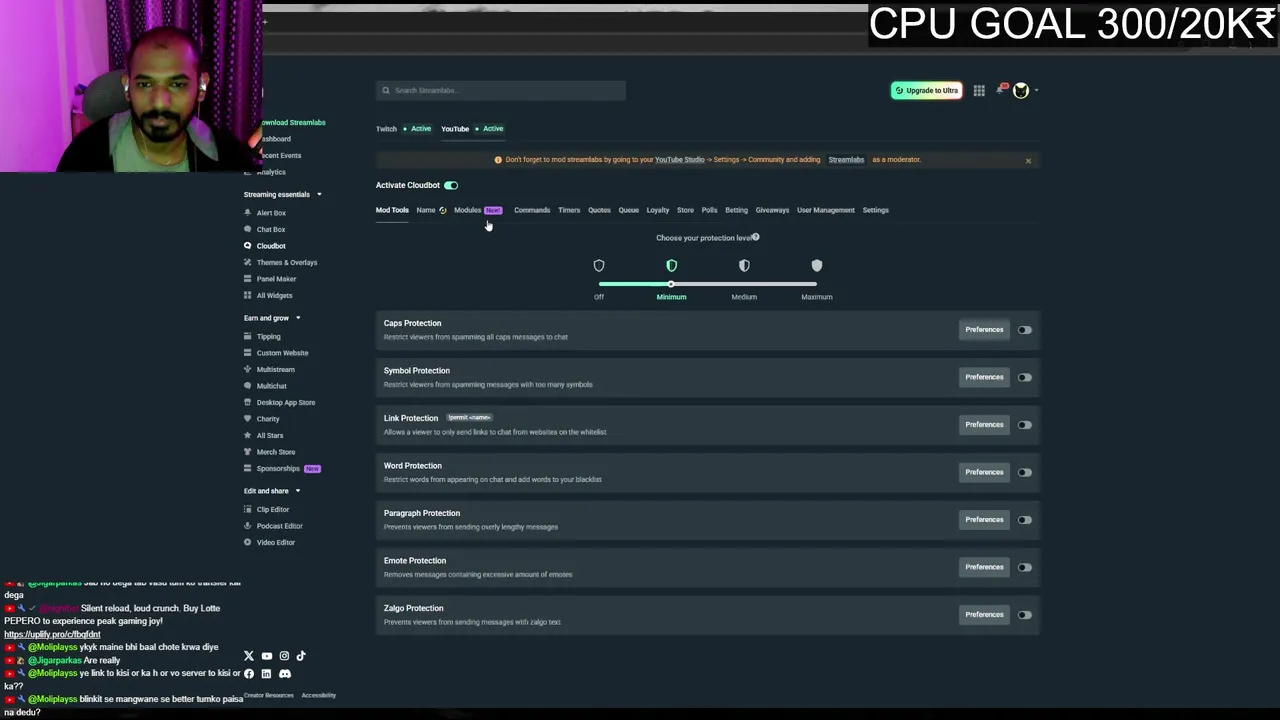Enable Link Protection toggle
Screen dimensions: 1280x720
click(x=1025, y=425)
